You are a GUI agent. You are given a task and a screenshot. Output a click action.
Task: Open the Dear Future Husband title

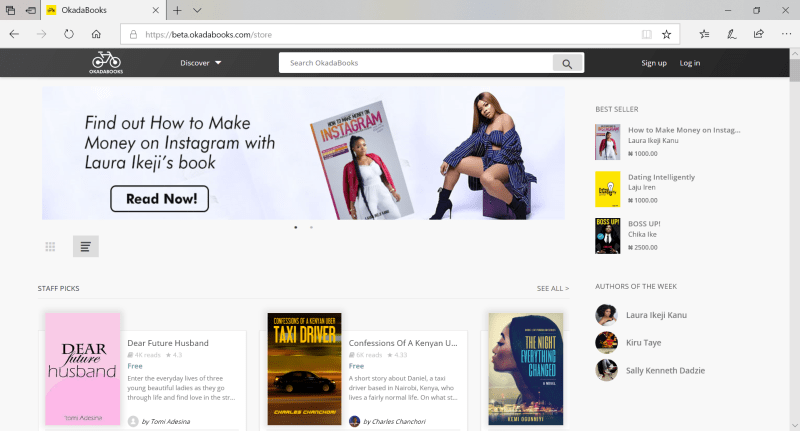[x=168, y=343]
